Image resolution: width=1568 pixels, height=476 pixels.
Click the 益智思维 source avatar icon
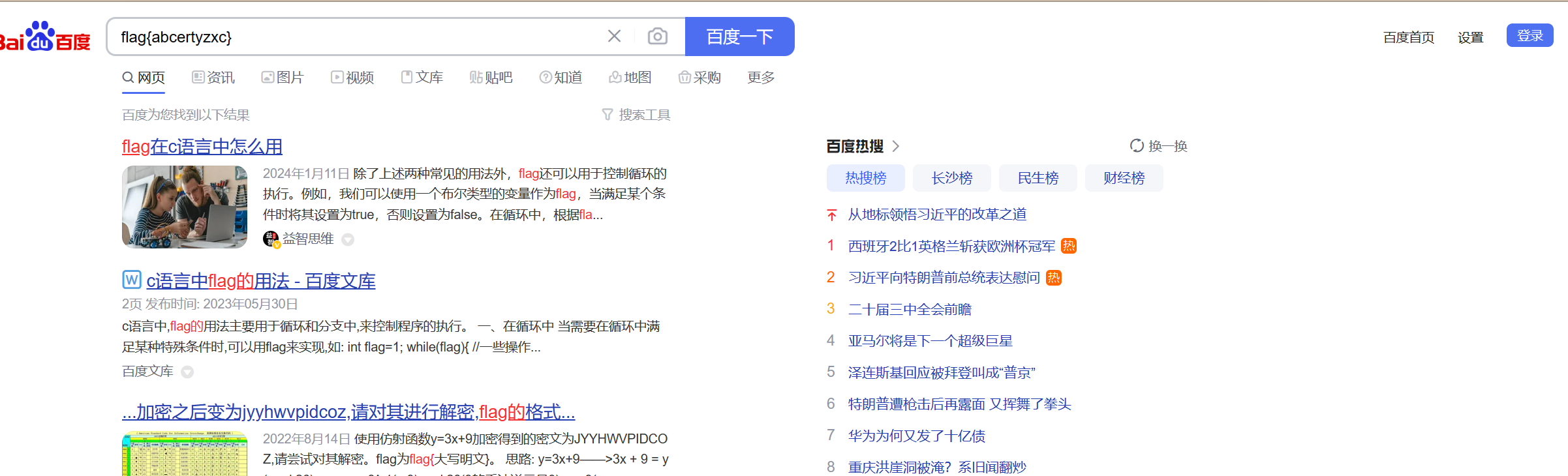click(271, 239)
